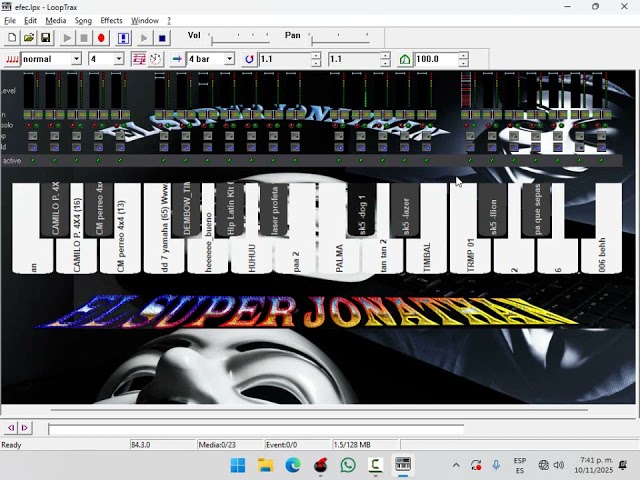Open the Windows Start menu
Image resolution: width=640 pixels, height=480 pixels.
coord(238,465)
